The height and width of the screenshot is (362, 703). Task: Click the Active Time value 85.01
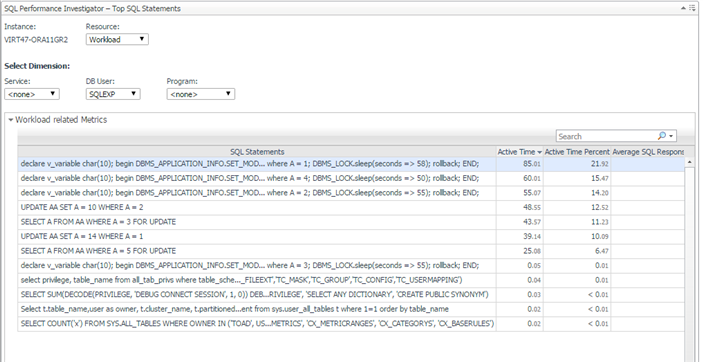click(532, 164)
